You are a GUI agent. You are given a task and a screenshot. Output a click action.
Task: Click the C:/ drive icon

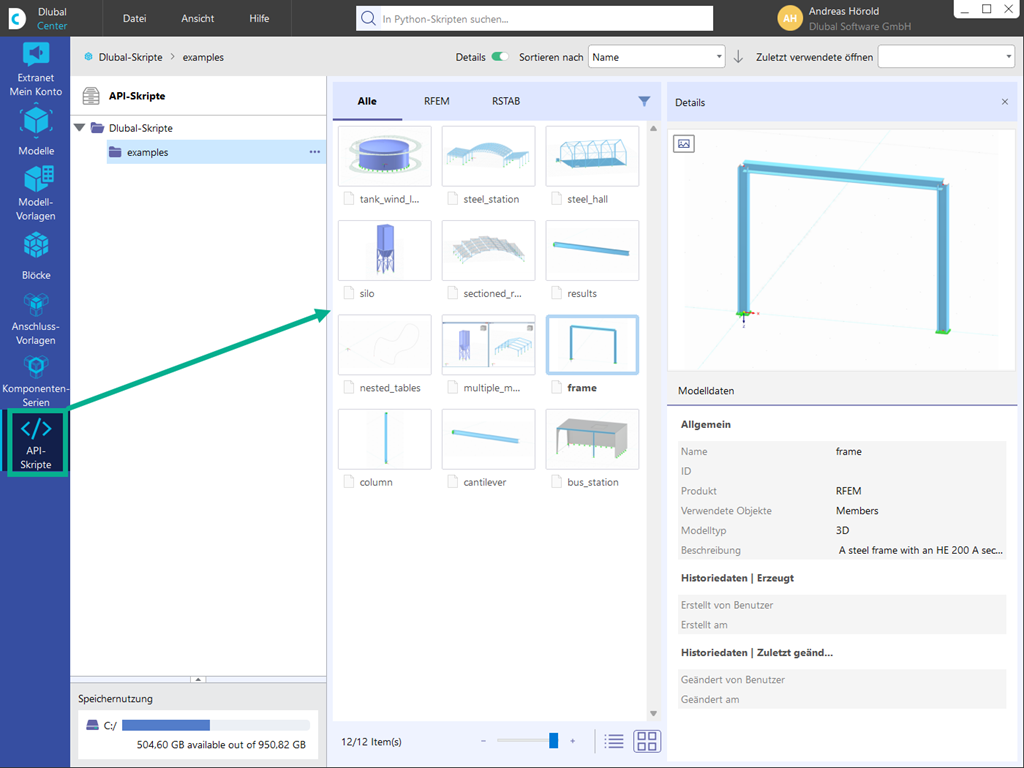click(x=93, y=726)
